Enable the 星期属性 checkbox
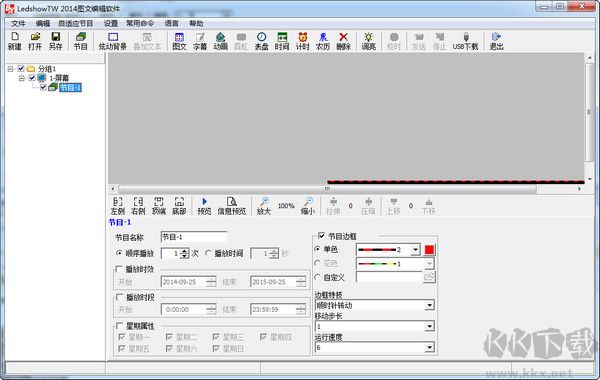600x380 pixels. [119, 326]
